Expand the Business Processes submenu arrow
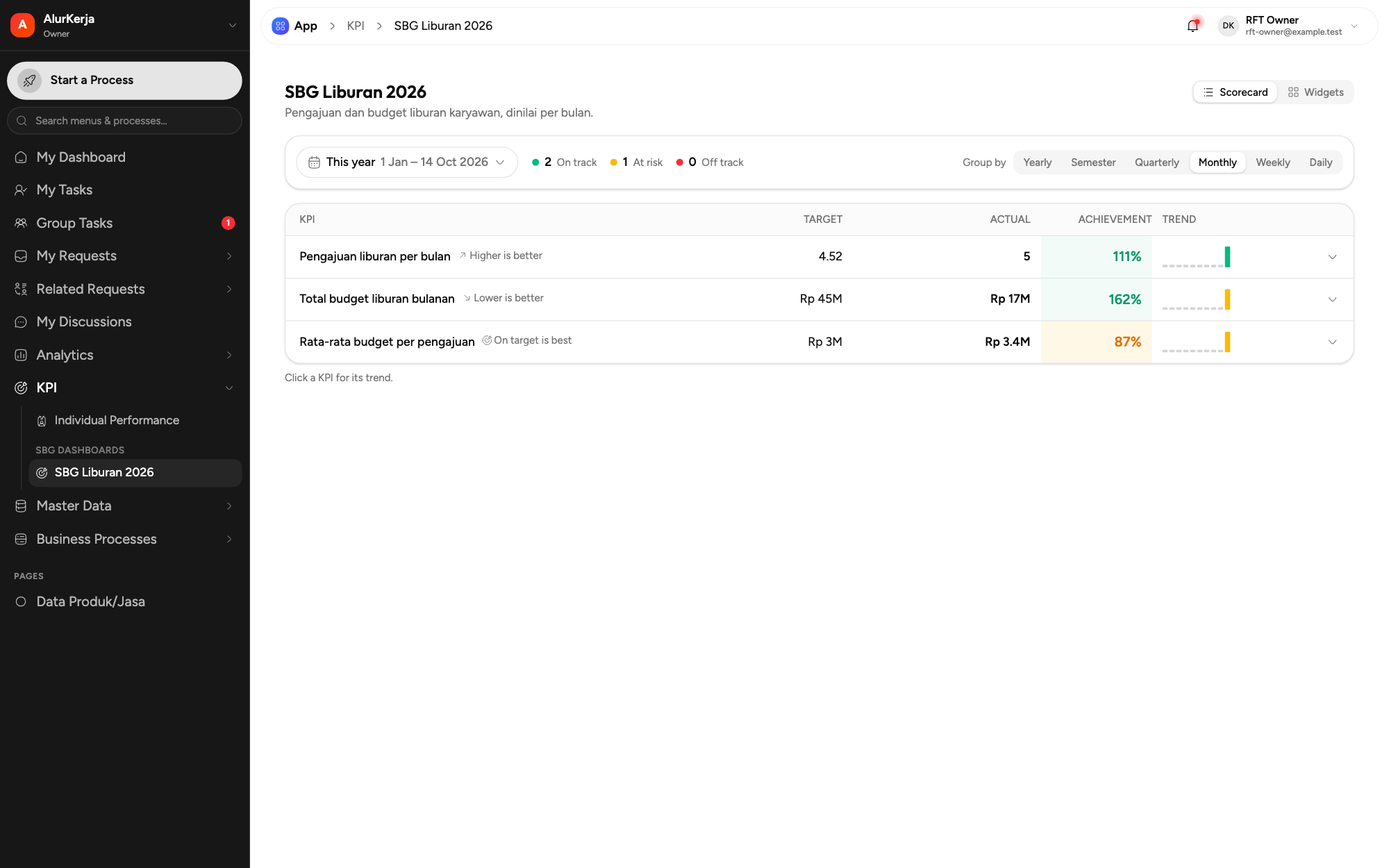1389x868 pixels. click(228, 540)
